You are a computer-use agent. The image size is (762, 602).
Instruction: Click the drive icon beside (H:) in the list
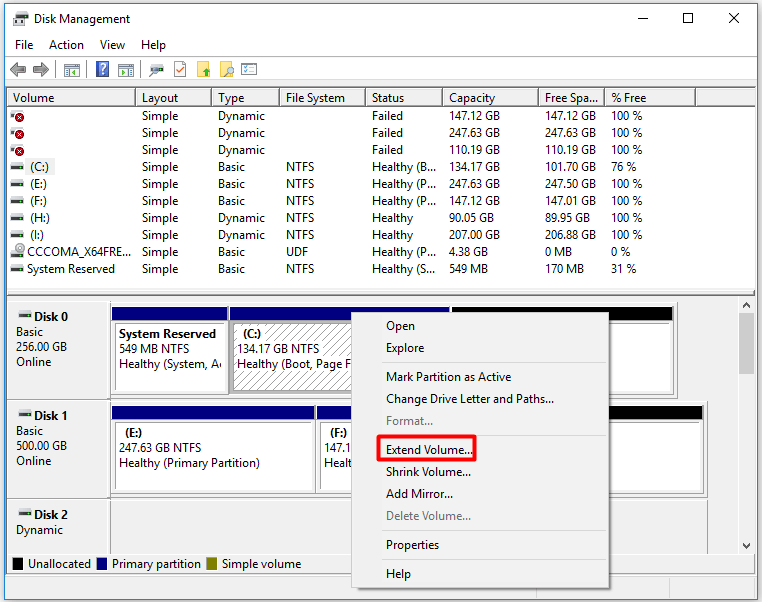pyautogui.click(x=17, y=218)
